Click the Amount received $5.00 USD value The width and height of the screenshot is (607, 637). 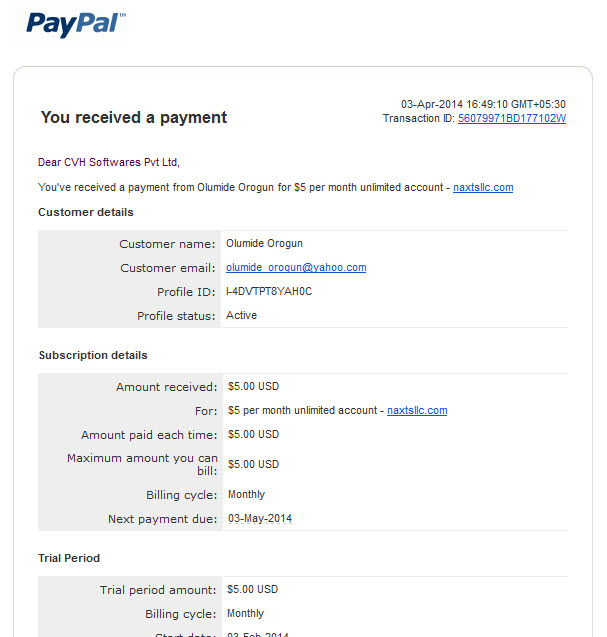pyautogui.click(x=253, y=386)
